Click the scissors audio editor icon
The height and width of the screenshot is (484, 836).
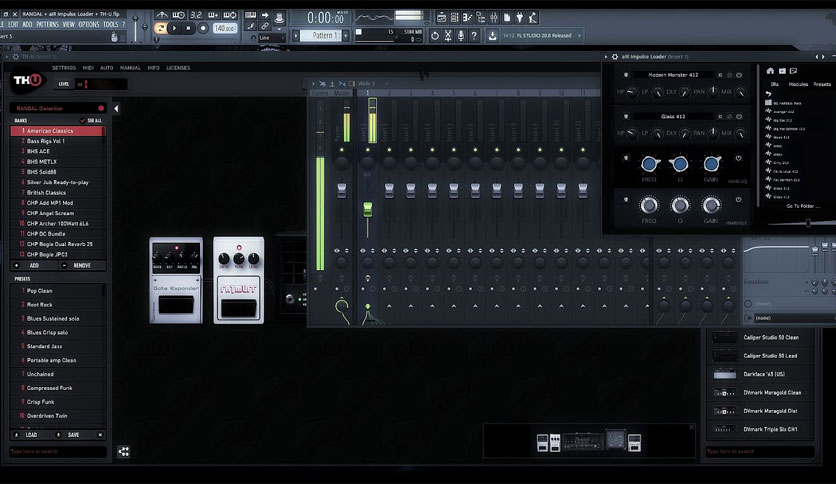point(448,36)
